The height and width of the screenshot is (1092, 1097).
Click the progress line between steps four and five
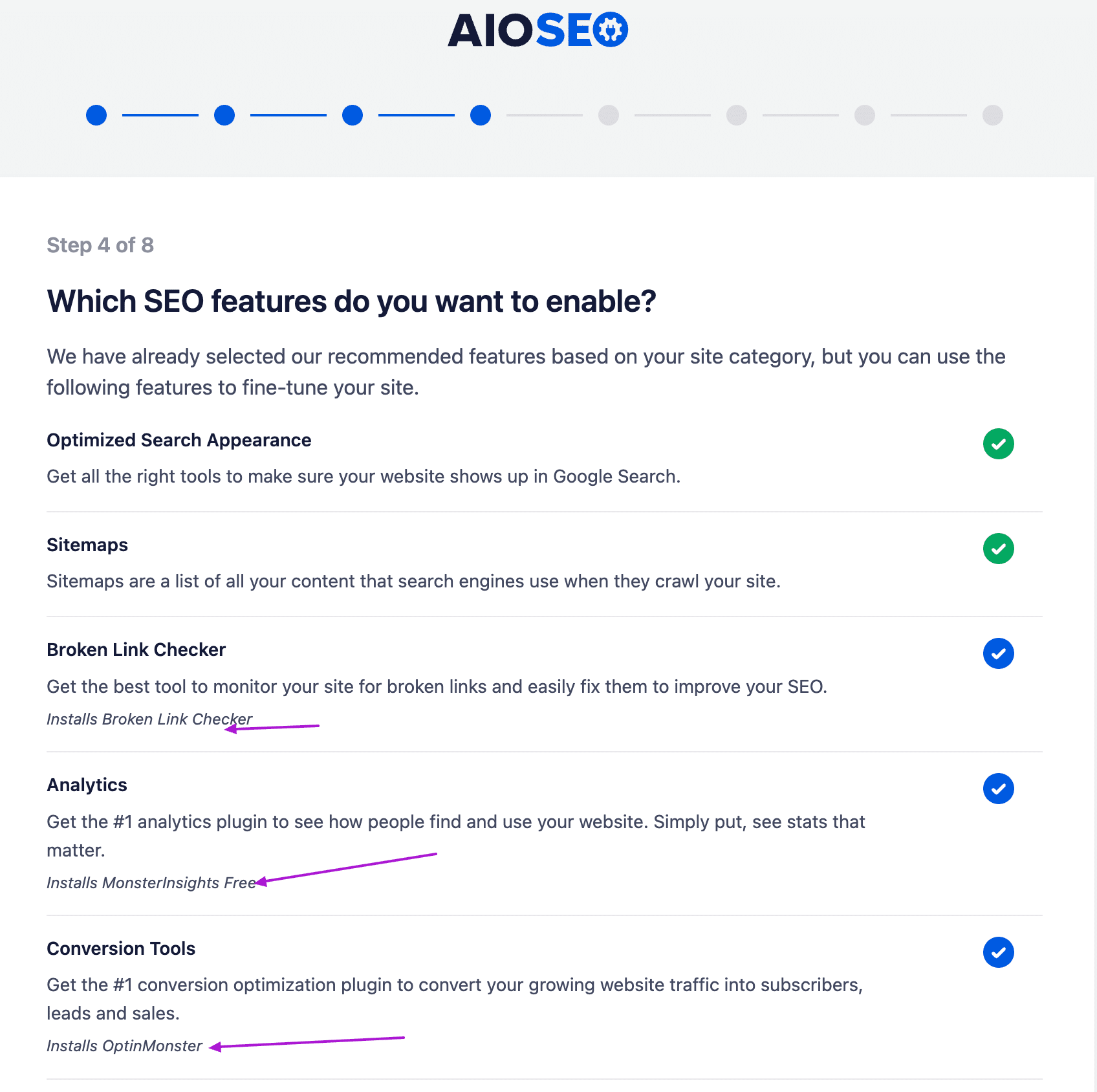pos(543,115)
